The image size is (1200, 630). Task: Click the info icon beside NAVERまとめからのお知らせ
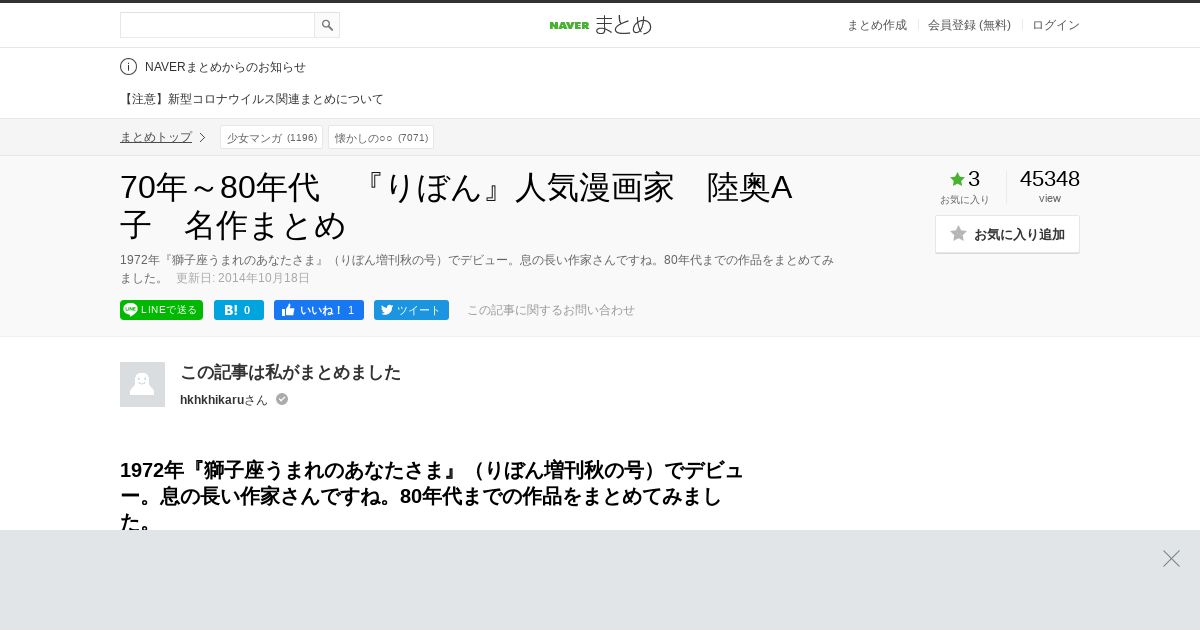[x=128, y=67]
